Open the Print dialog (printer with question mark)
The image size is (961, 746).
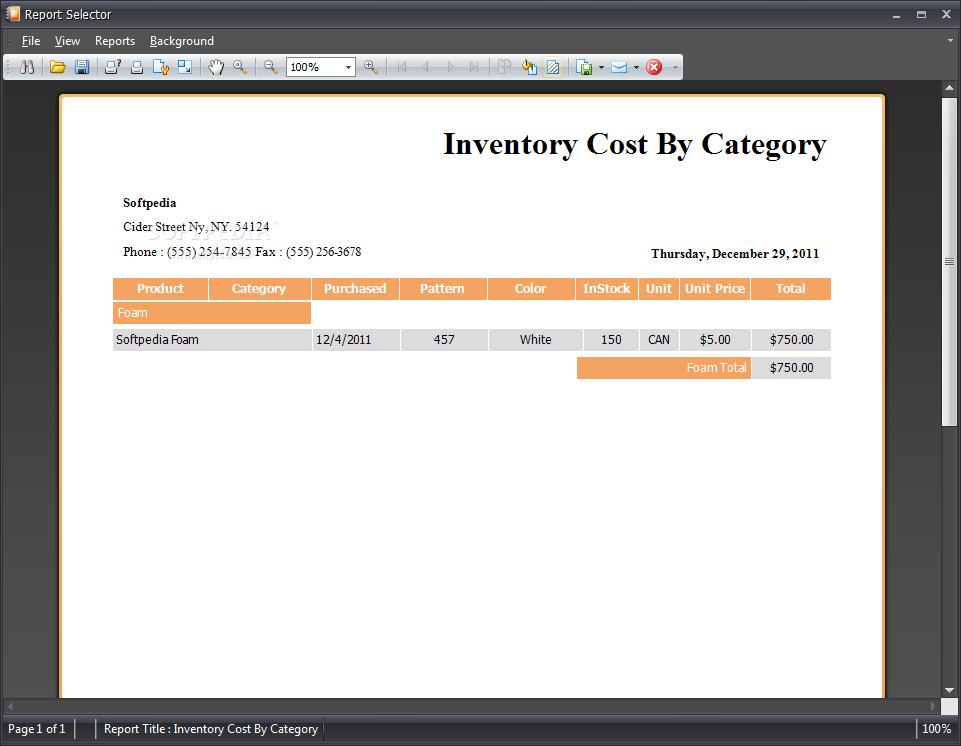click(113, 67)
